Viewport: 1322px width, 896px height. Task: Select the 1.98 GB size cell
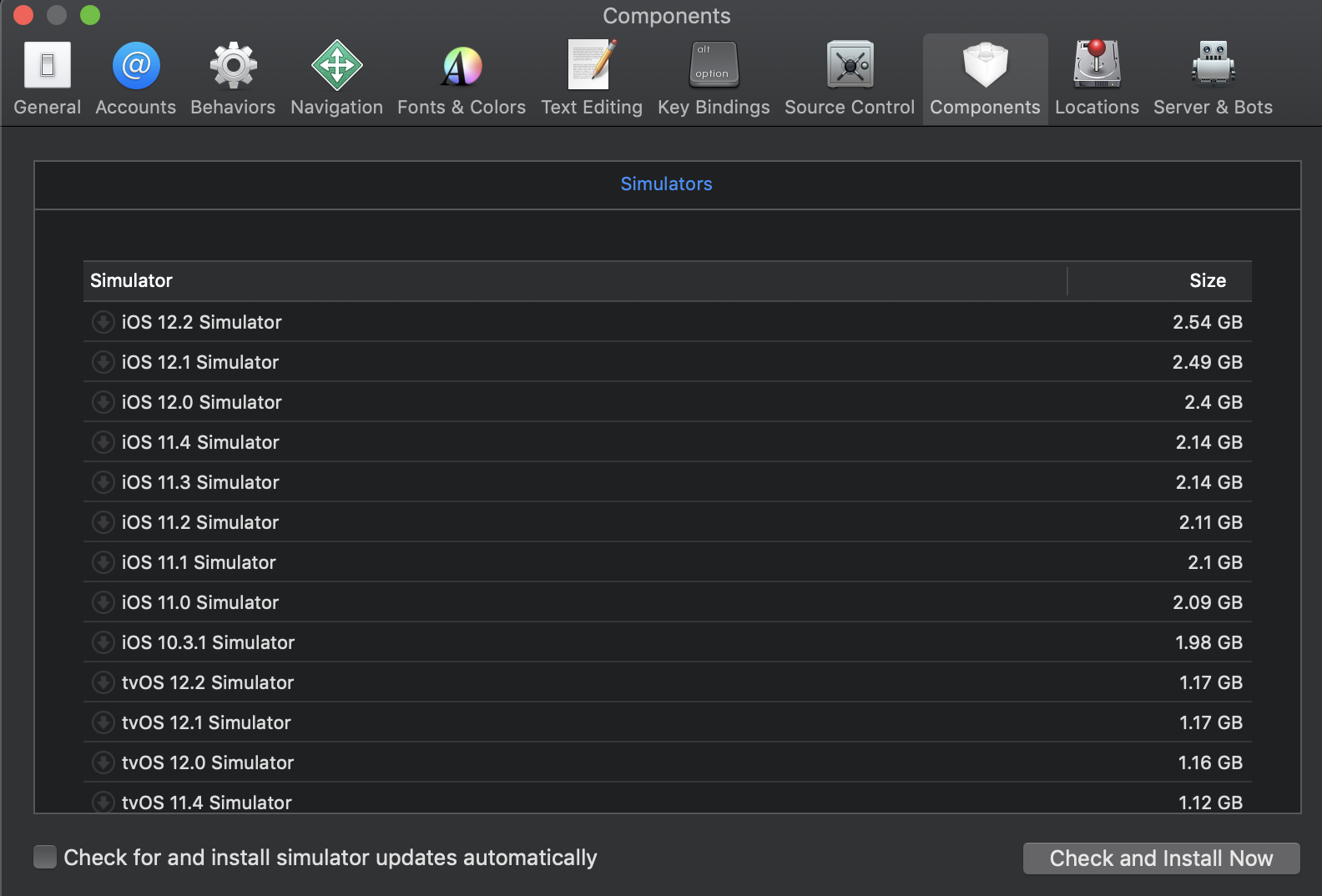1208,642
